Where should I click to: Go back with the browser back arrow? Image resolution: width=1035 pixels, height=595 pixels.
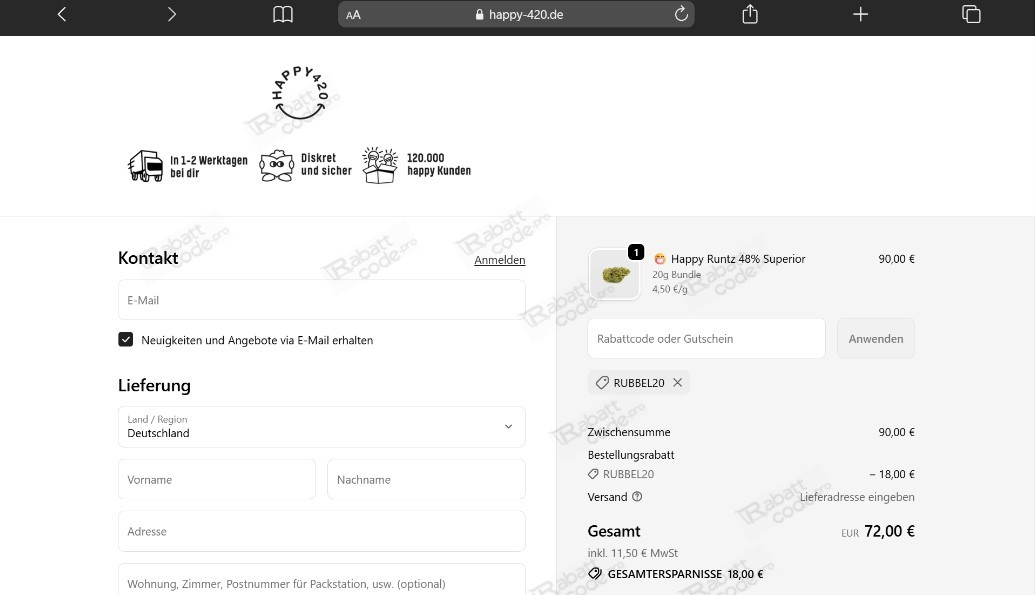[x=62, y=14]
